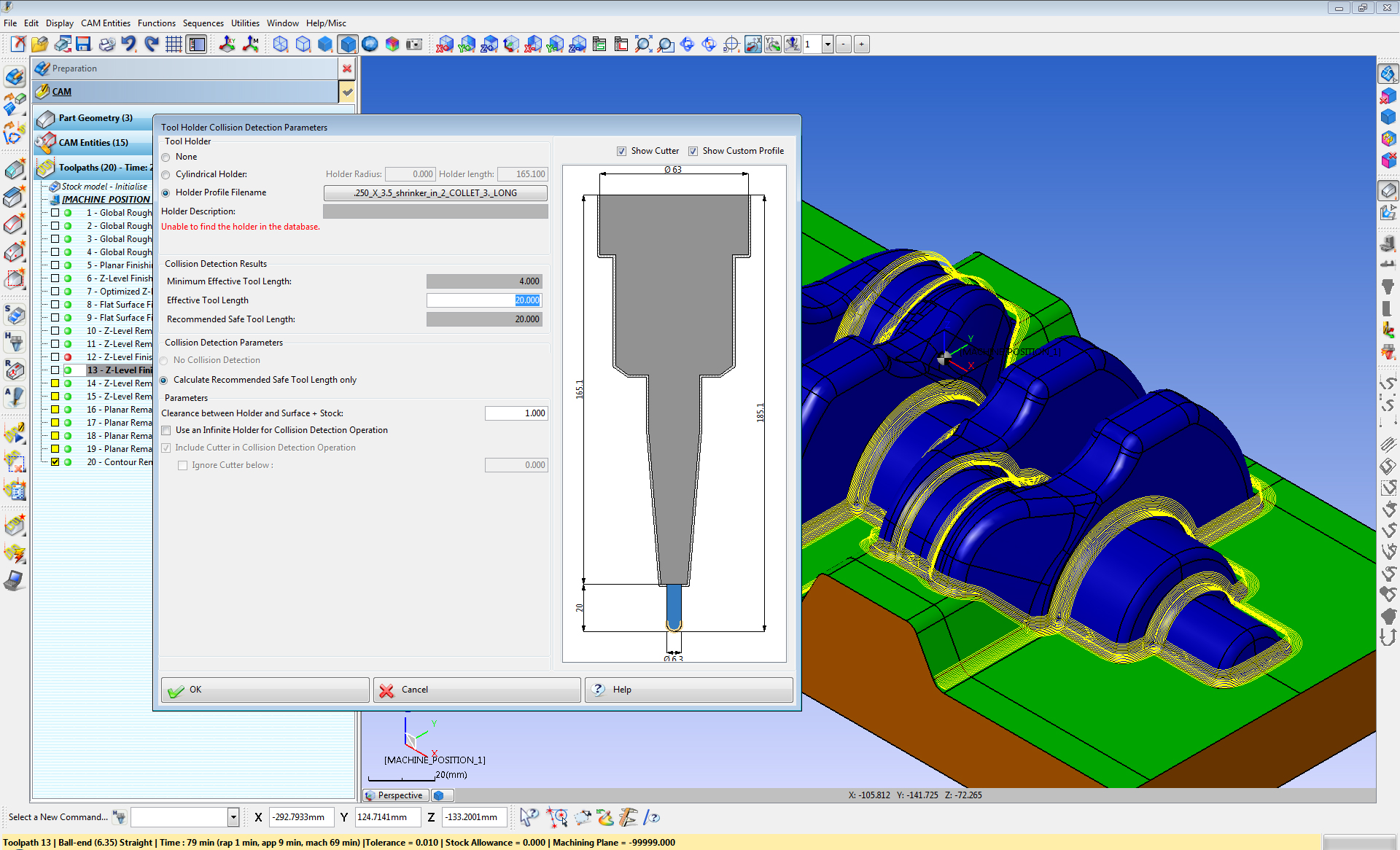Expand the Part Geometry (3) section
The image size is (1400, 850).
[95, 118]
